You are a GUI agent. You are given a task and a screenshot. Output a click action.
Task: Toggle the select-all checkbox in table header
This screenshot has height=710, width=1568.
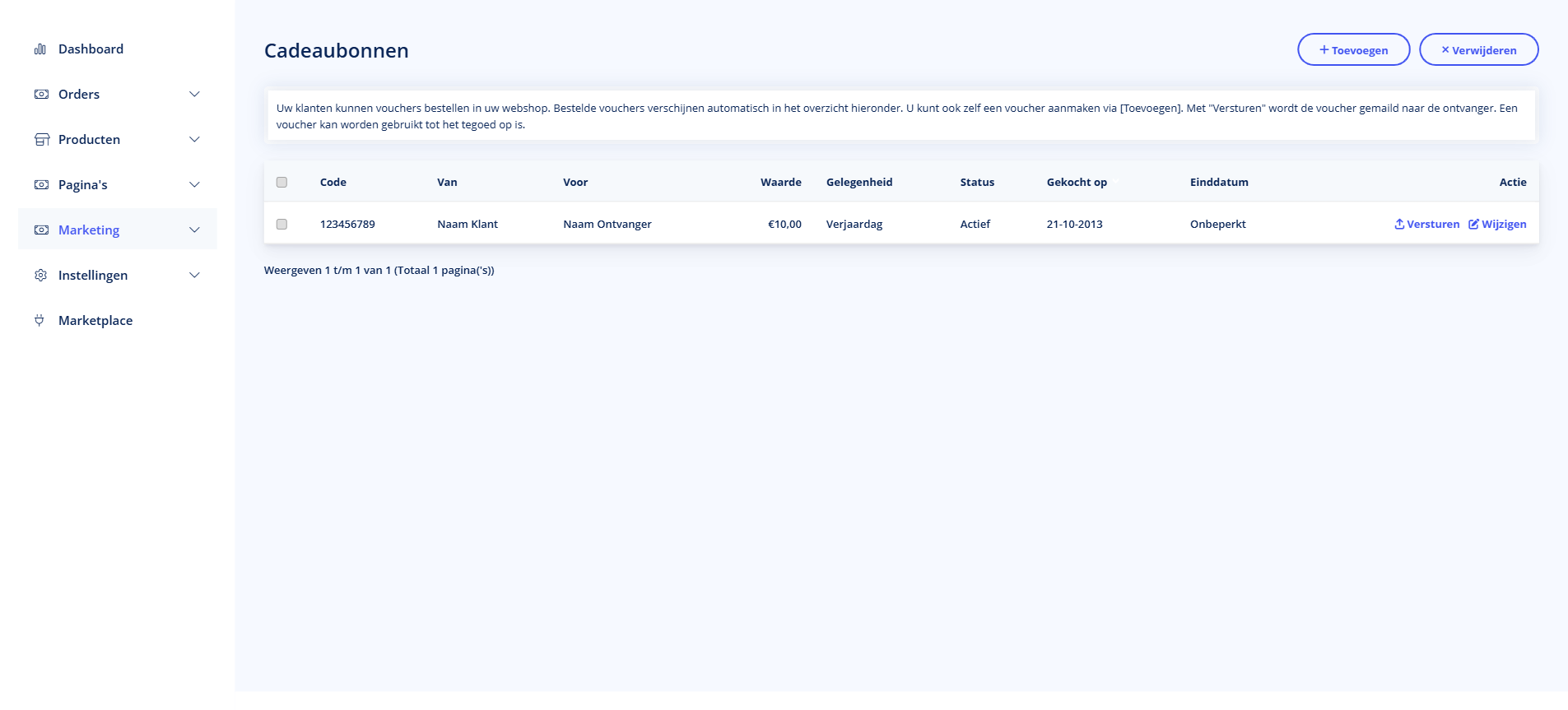[x=281, y=183]
